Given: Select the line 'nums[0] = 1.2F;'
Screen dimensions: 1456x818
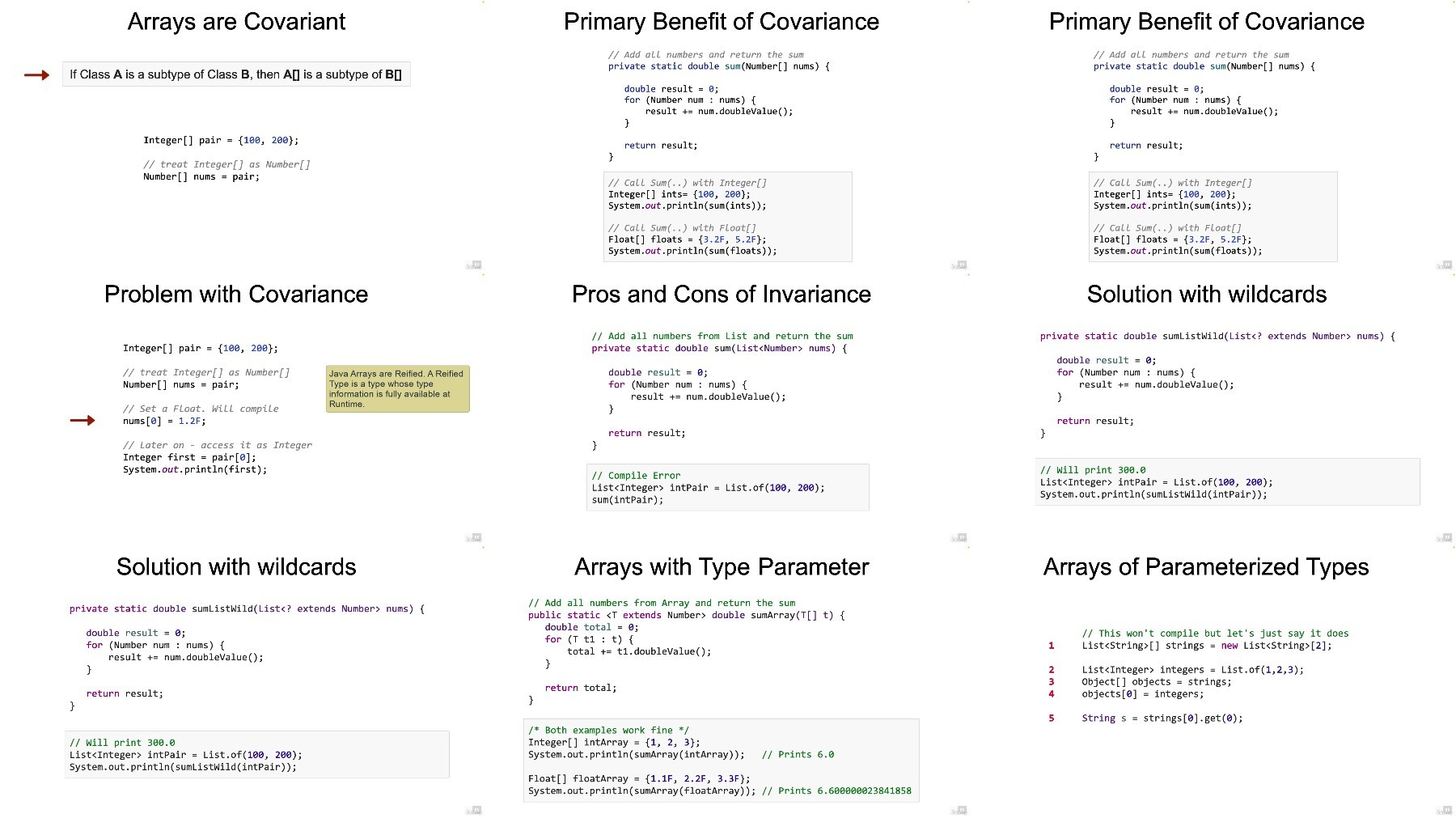Looking at the screenshot, I should coord(164,421).
